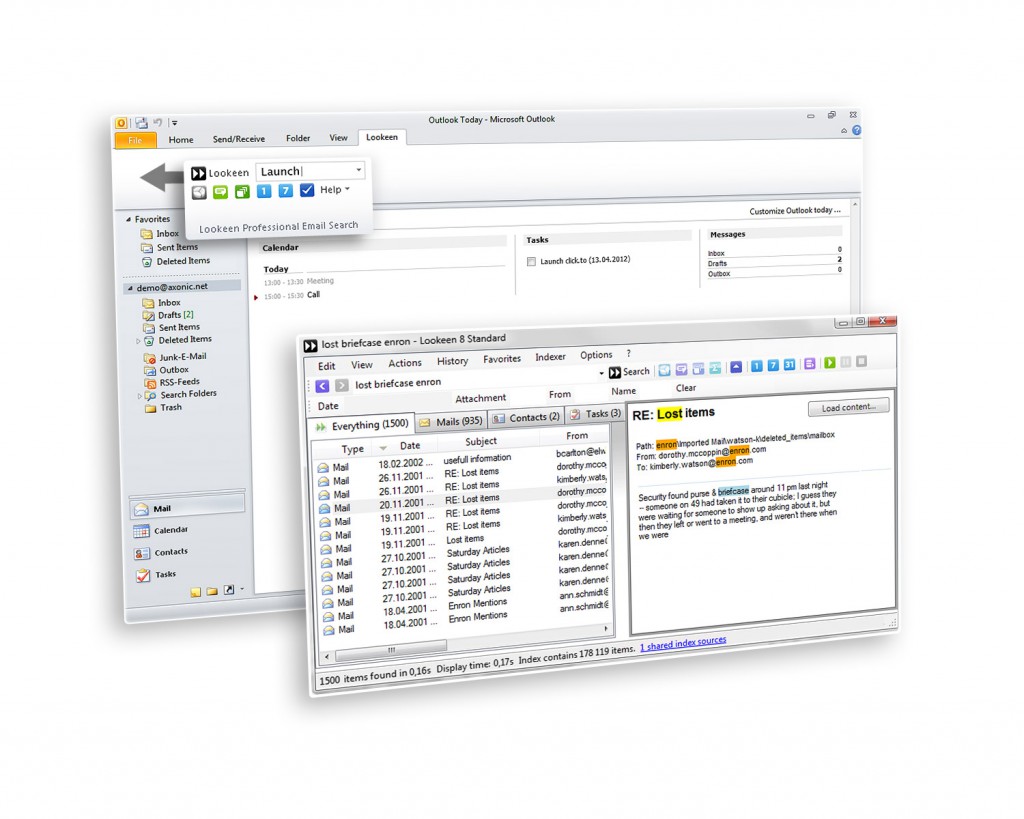Expand the Search Folders tree node

pyautogui.click(x=139, y=395)
